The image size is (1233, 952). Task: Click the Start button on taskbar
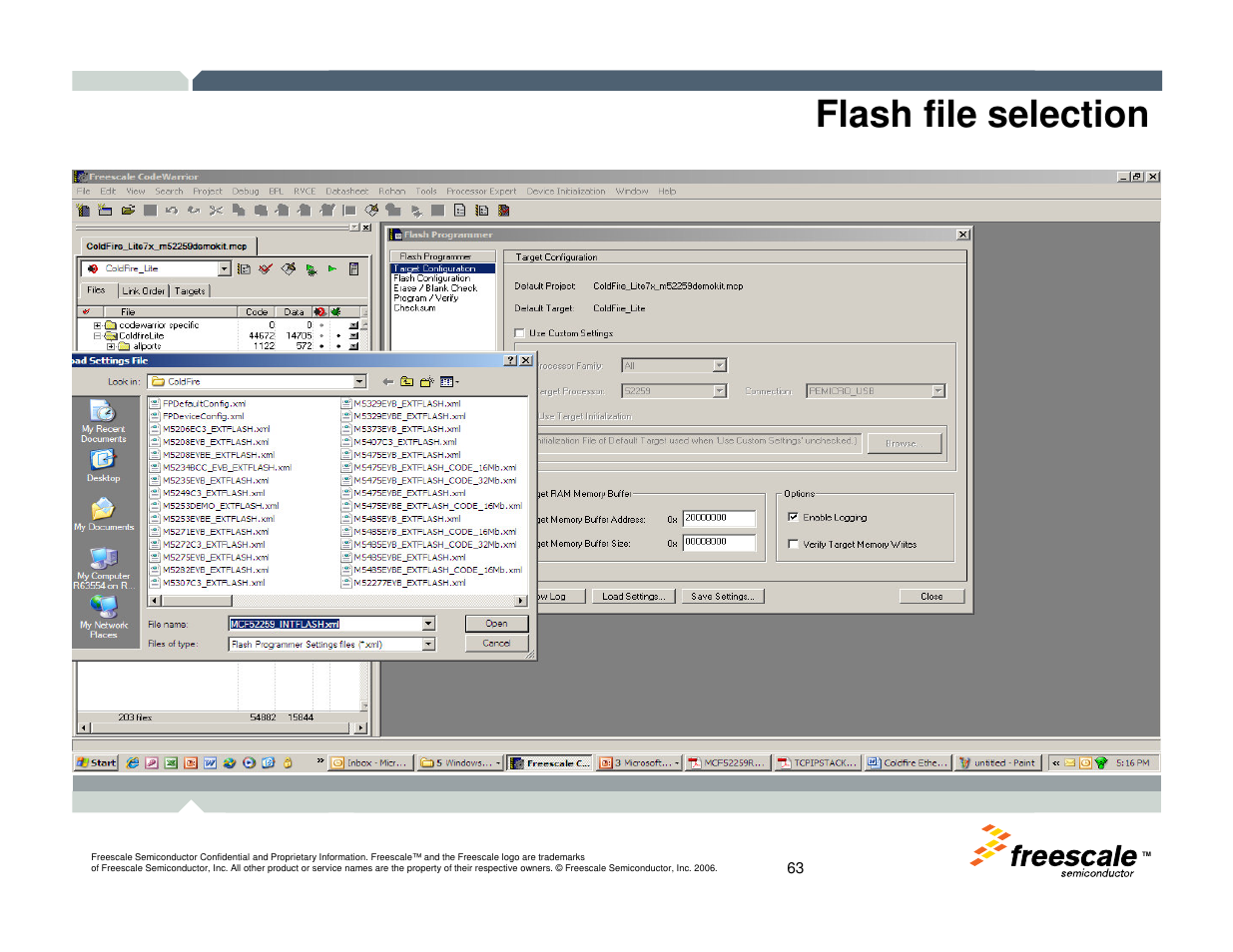(x=97, y=762)
